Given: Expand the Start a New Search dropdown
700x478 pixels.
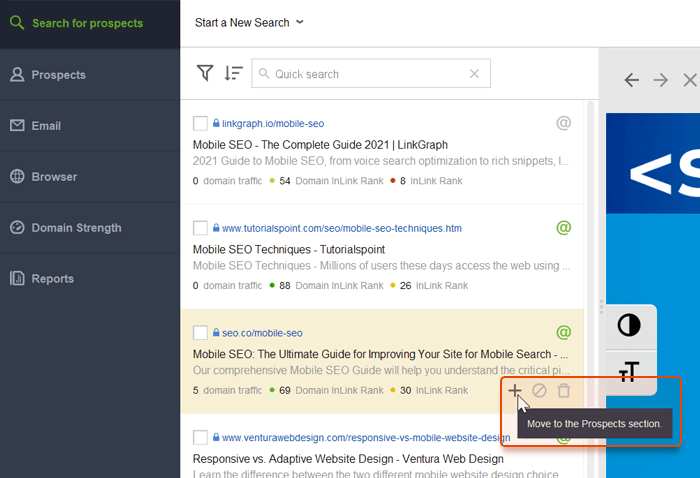Looking at the screenshot, I should pos(249,22).
